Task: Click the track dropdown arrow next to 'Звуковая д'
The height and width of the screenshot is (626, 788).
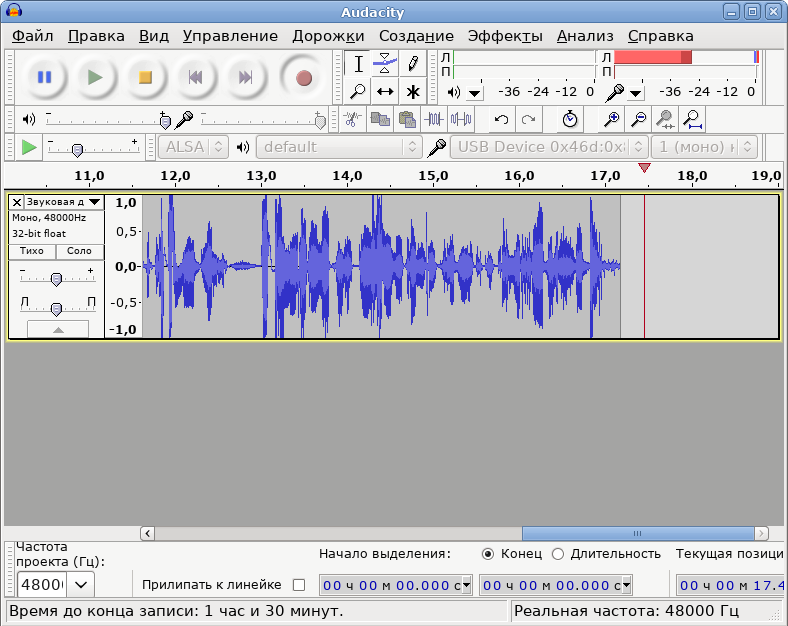Action: pyautogui.click(x=94, y=202)
